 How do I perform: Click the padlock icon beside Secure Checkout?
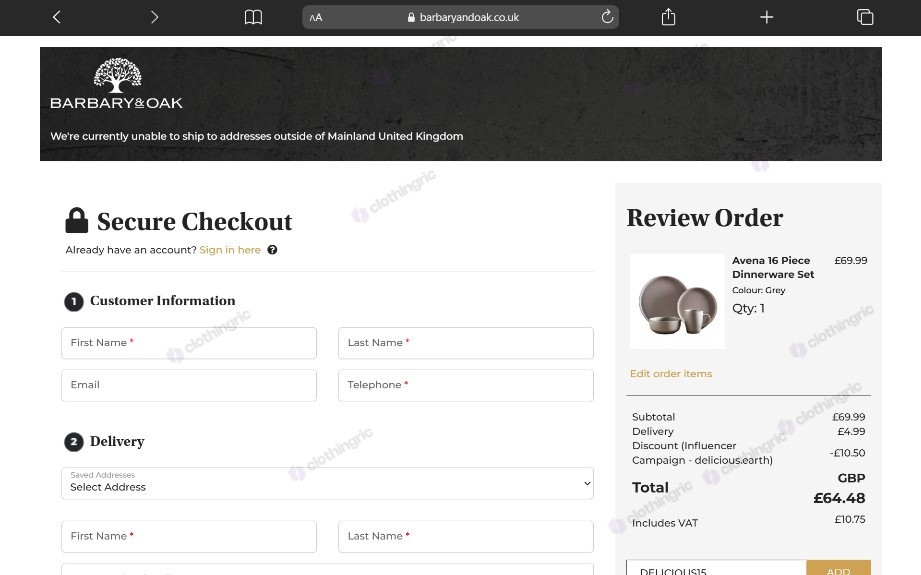tap(76, 221)
